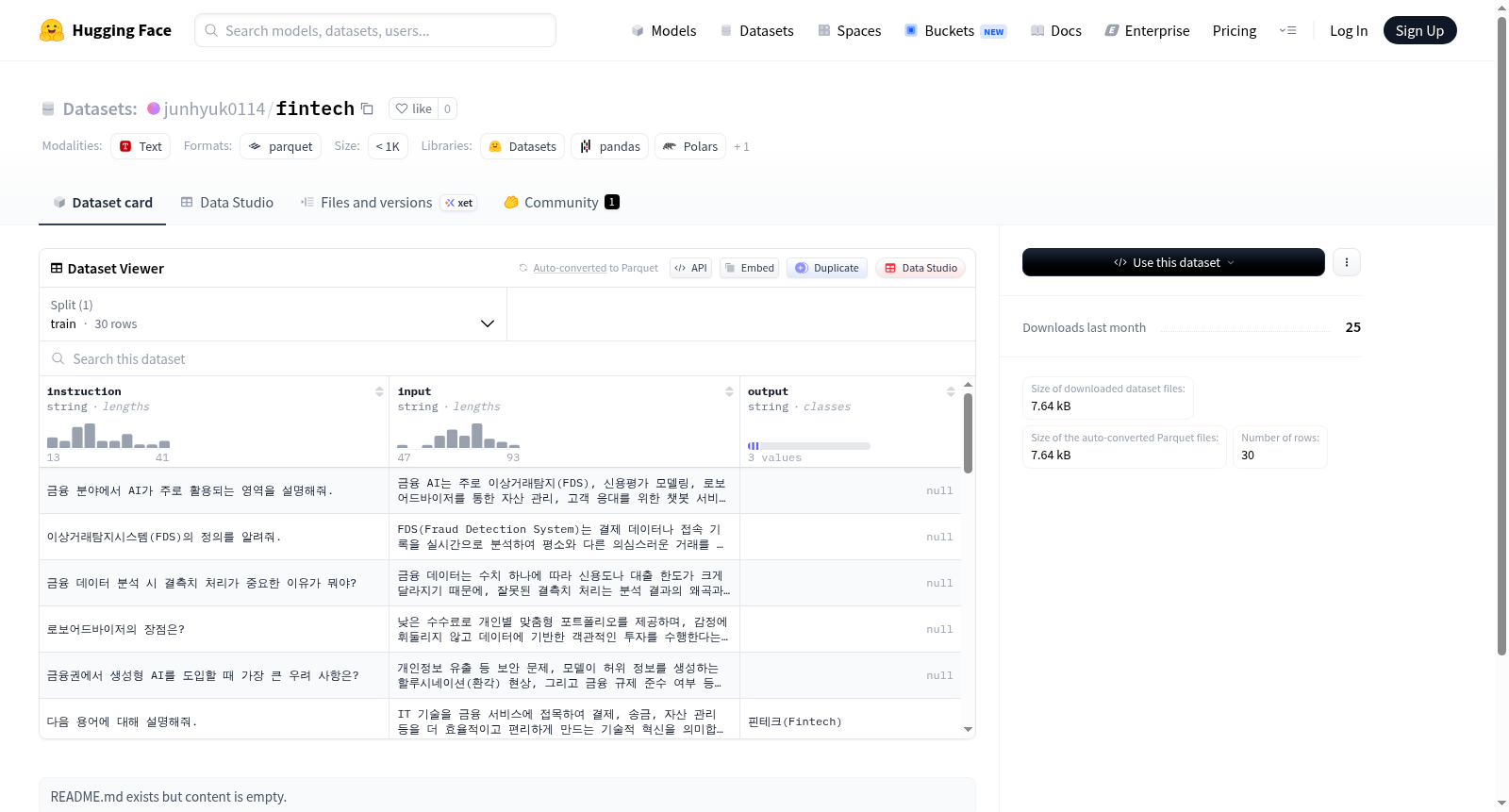Screen dimensions: 1509x812
Task: Copy dataset name with the copy icon
Action: pyautogui.click(x=368, y=108)
